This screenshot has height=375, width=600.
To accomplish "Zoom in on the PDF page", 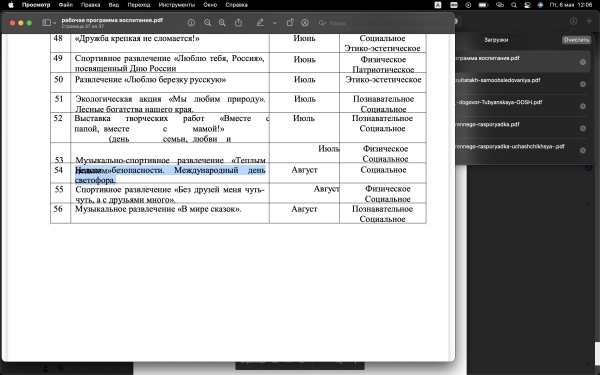I will [222, 23].
